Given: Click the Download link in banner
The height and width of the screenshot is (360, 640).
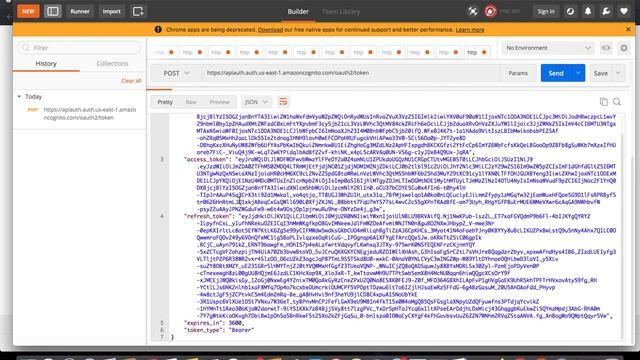Looking at the screenshot, I should tap(270, 30).
